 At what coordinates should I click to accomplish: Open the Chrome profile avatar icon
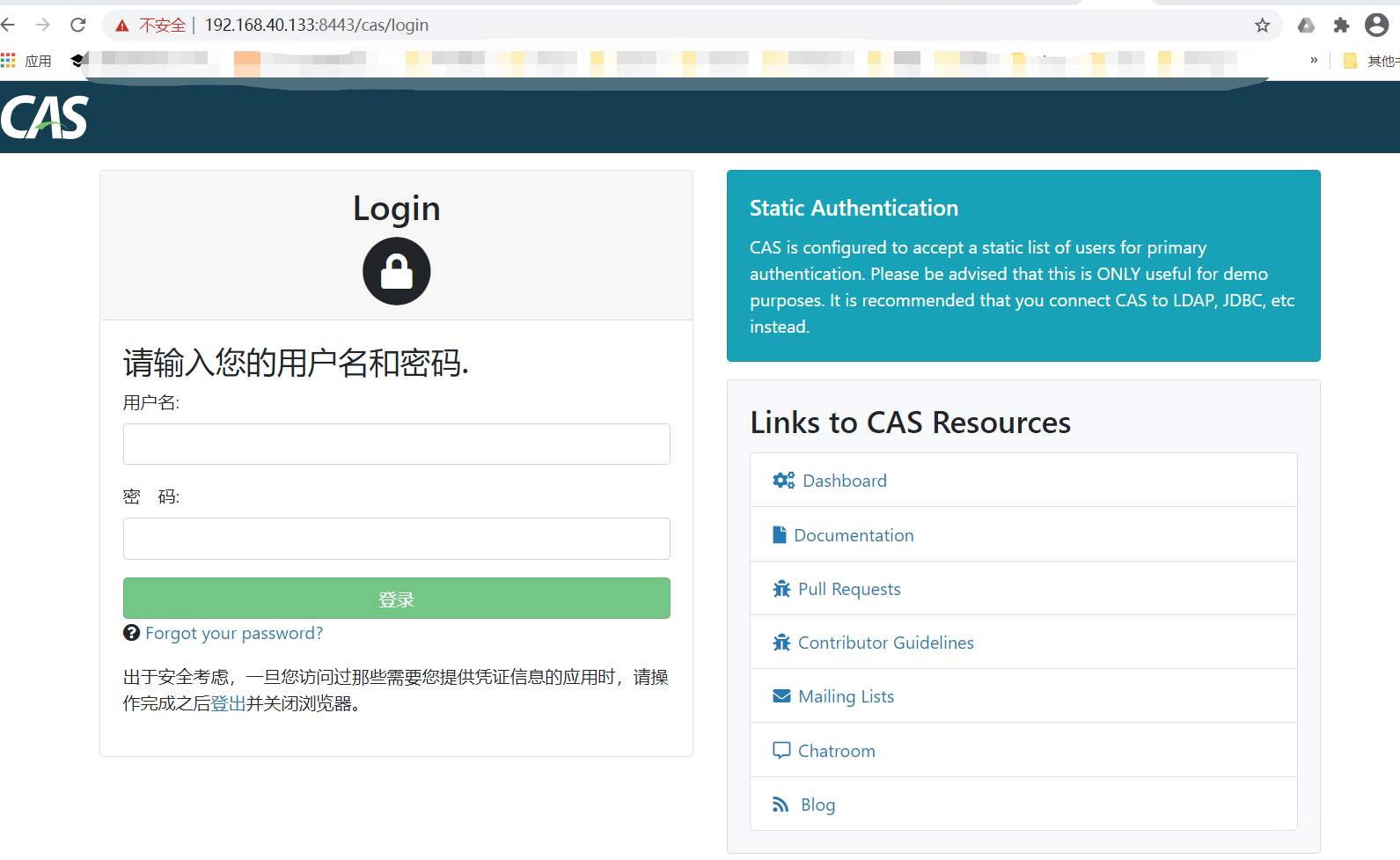[x=1376, y=25]
